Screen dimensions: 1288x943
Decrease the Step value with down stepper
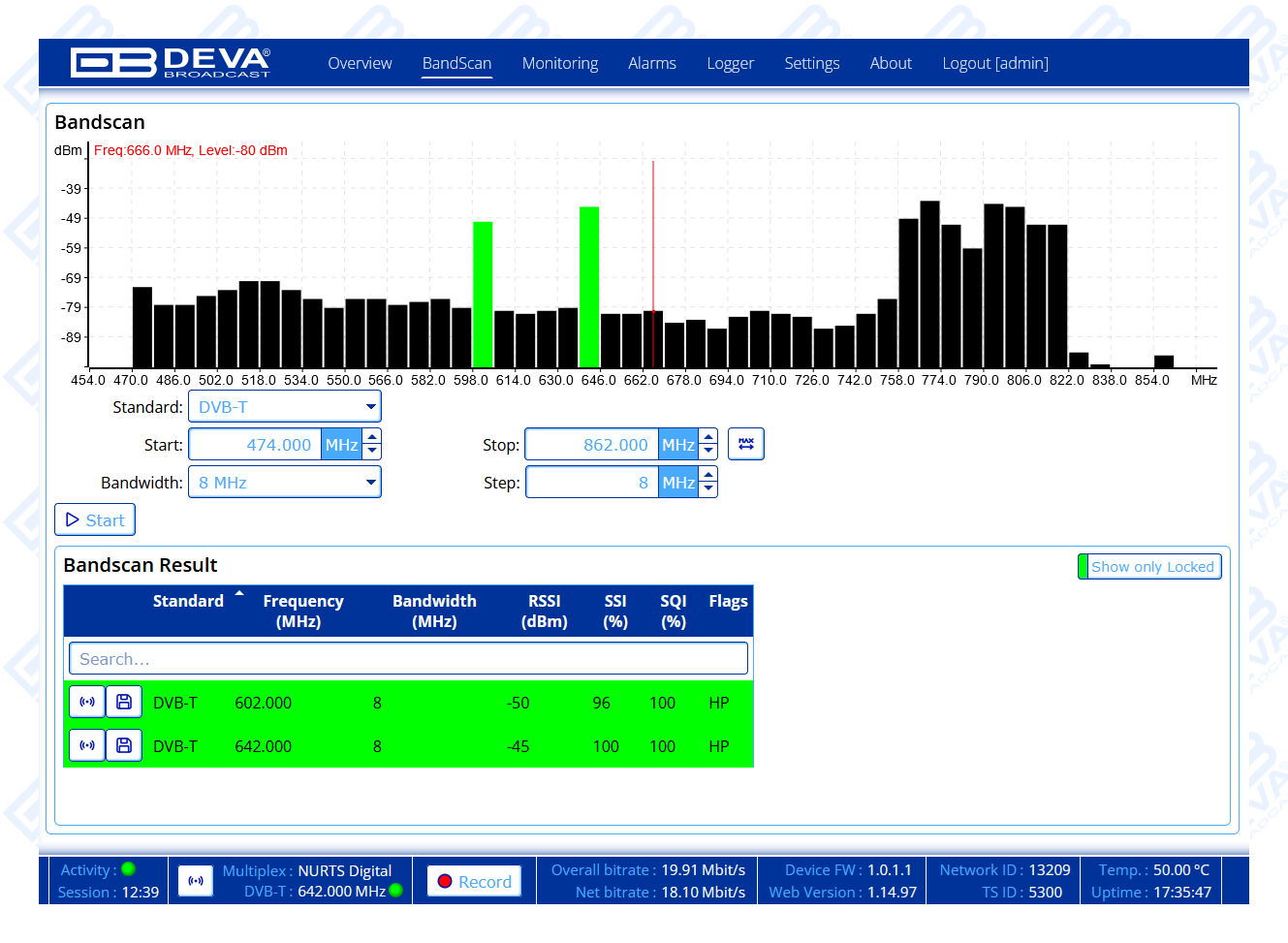tap(708, 489)
